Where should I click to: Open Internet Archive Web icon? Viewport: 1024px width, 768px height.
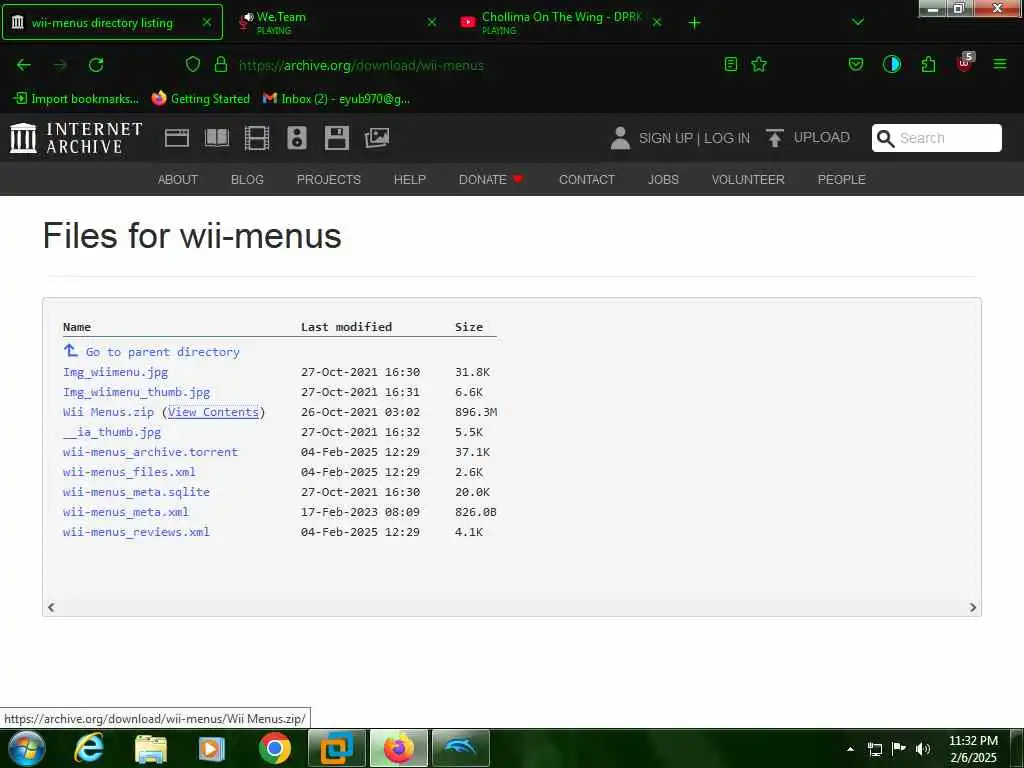[176, 138]
